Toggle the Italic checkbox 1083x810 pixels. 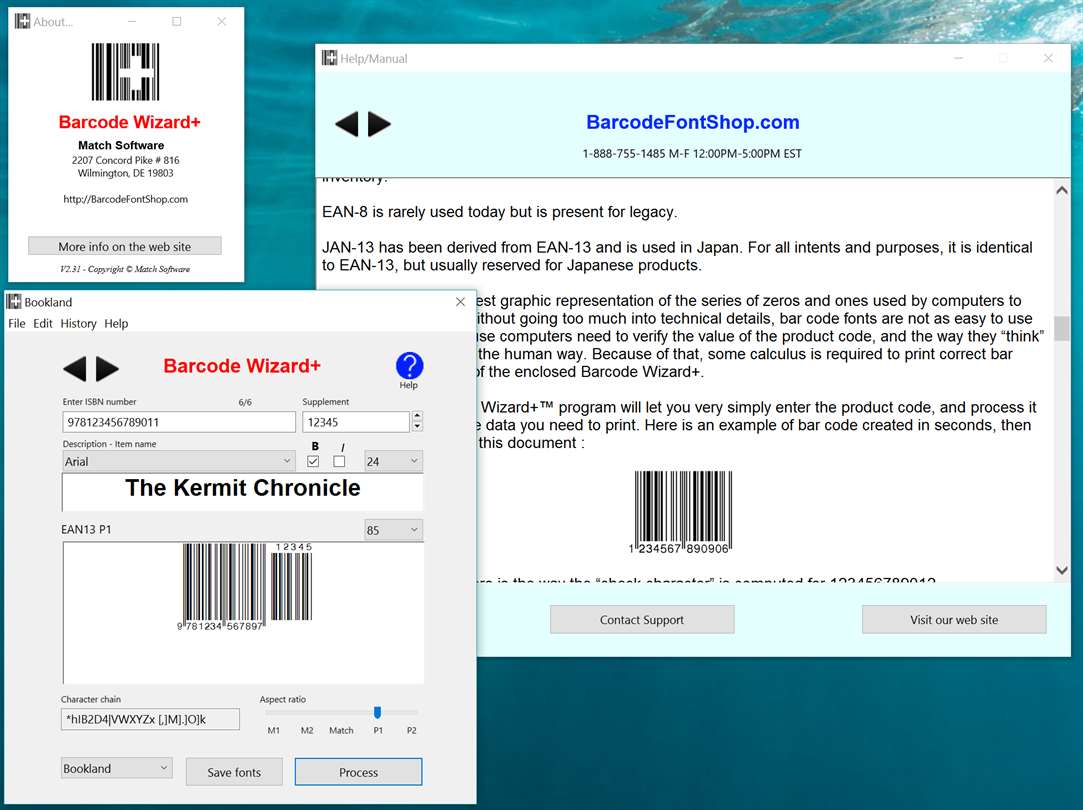click(339, 461)
